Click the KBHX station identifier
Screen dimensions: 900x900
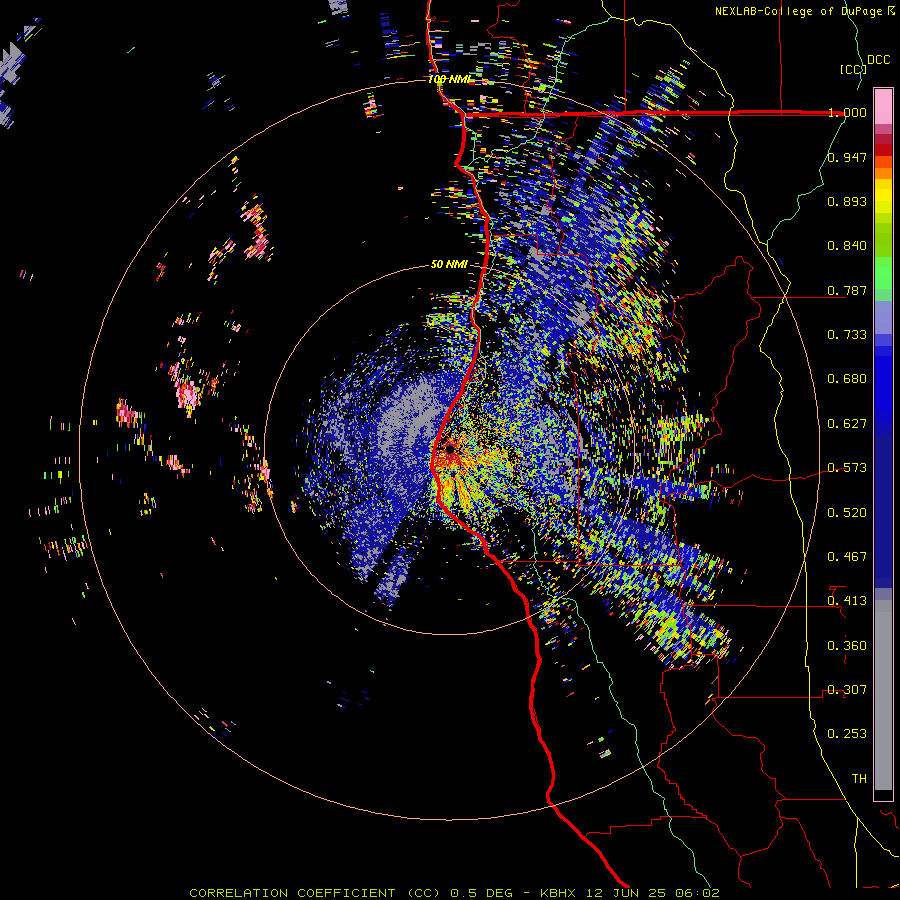(x=558, y=893)
